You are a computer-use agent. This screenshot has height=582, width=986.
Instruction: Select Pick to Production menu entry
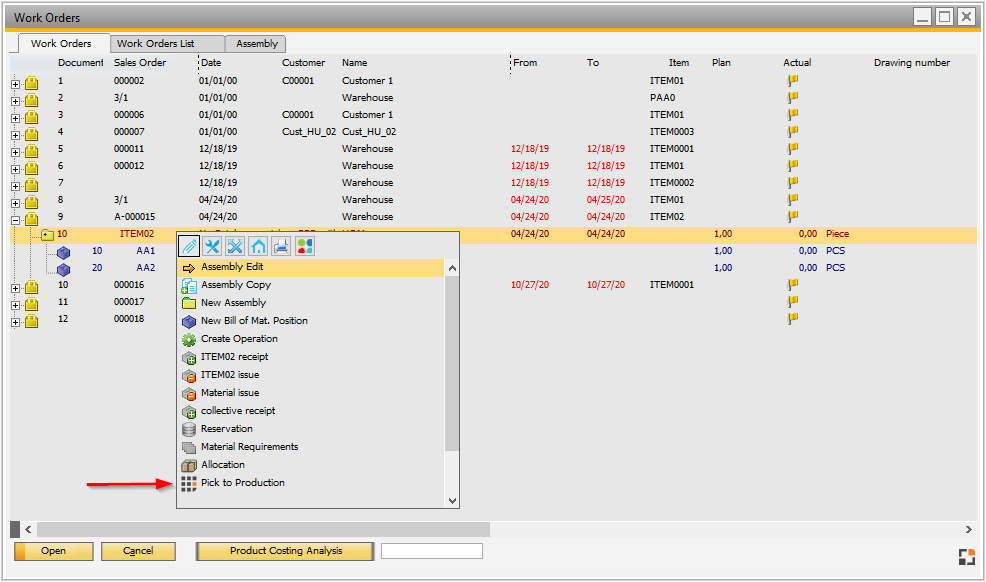click(x=242, y=483)
